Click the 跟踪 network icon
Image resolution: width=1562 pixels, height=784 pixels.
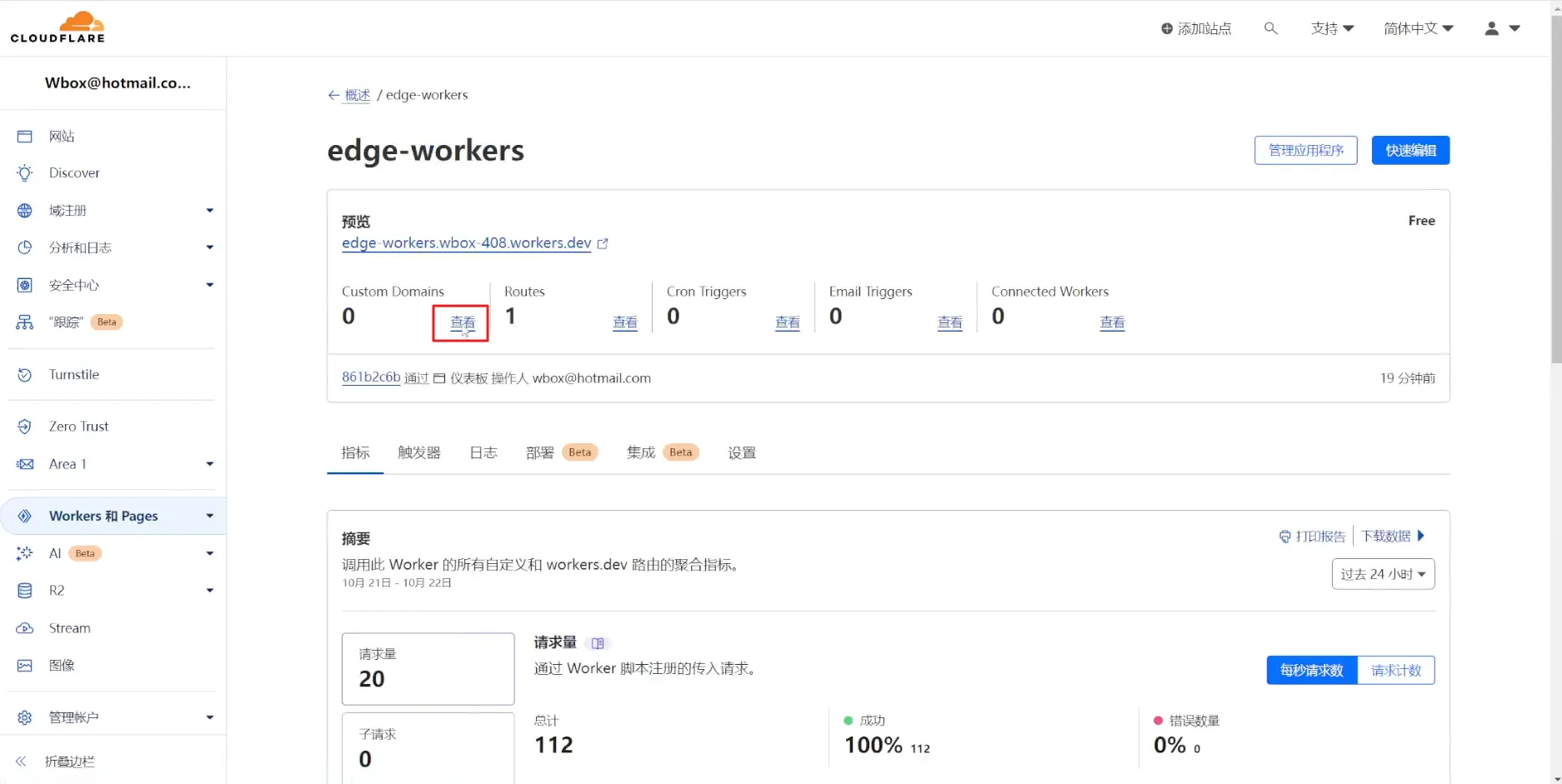pos(25,322)
